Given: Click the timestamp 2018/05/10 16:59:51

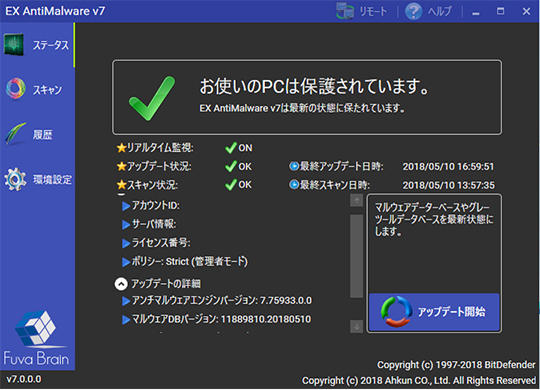Looking at the screenshot, I should point(448,167).
